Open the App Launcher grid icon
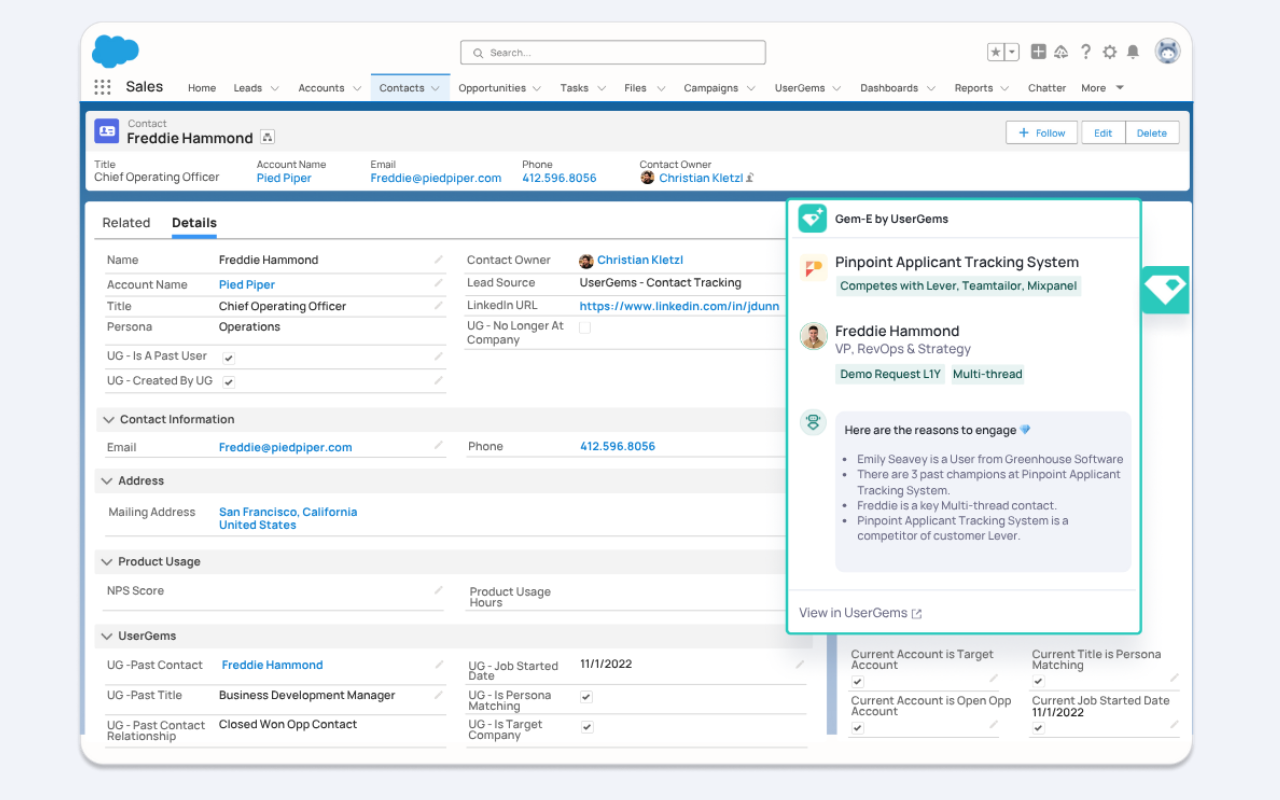Viewport: 1280px width, 800px height. pos(102,87)
